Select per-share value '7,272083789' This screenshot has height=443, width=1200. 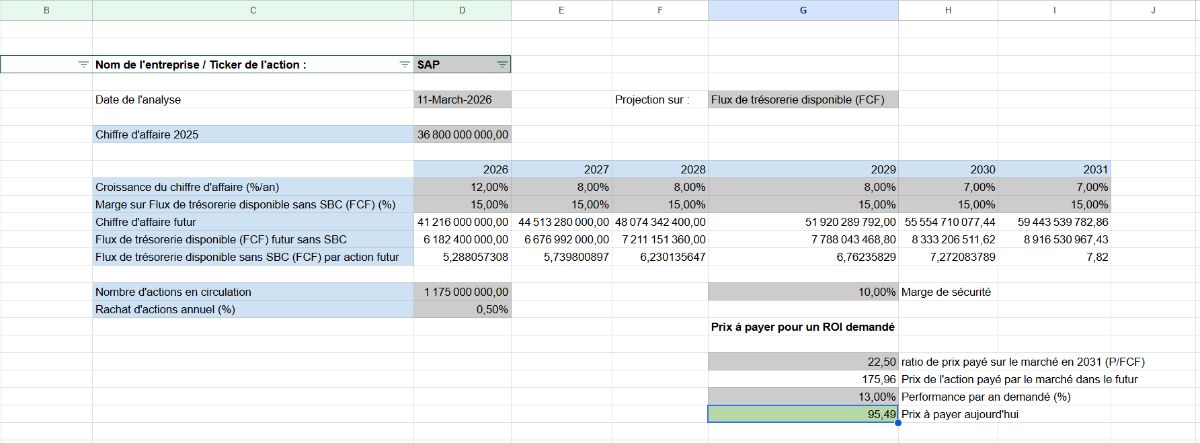coord(948,257)
